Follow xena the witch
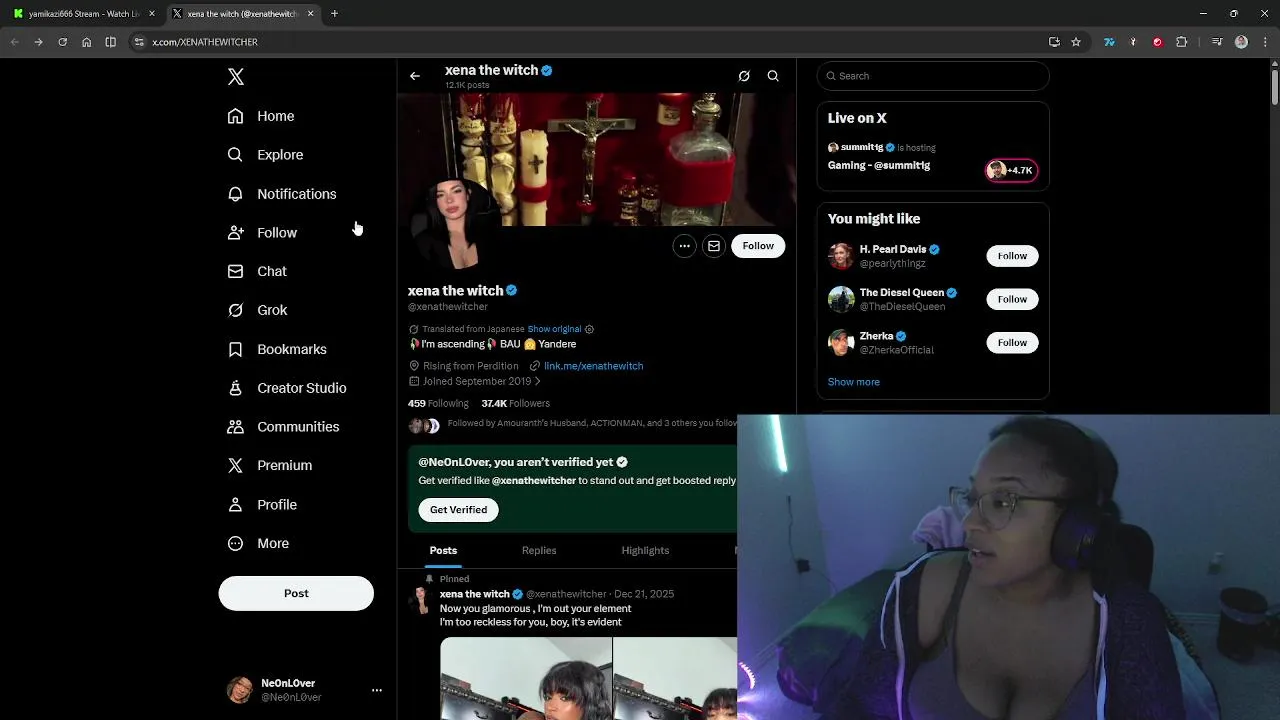1280x720 pixels. 758,246
